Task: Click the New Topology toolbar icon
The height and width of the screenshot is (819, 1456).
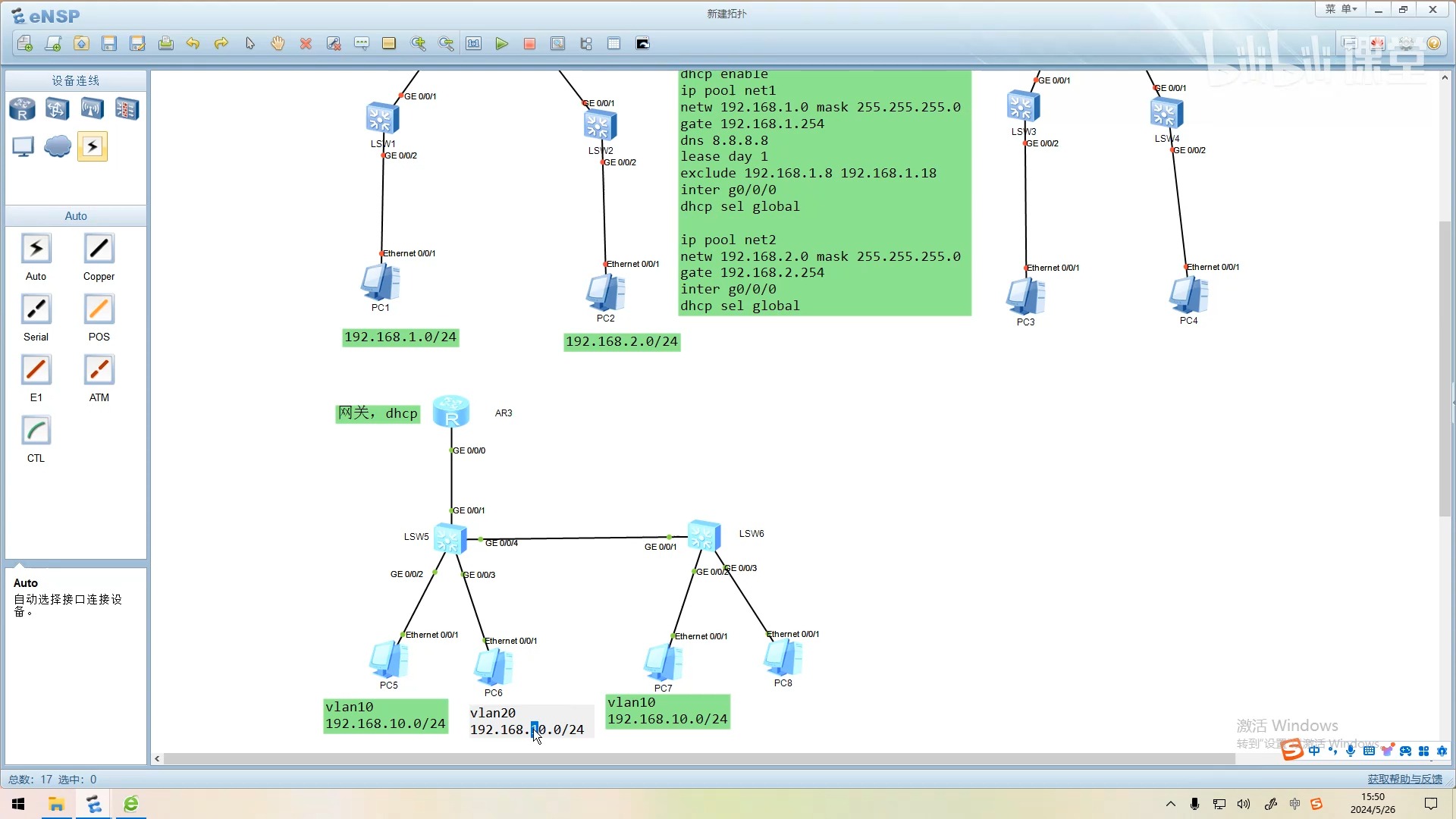Action: (x=25, y=43)
